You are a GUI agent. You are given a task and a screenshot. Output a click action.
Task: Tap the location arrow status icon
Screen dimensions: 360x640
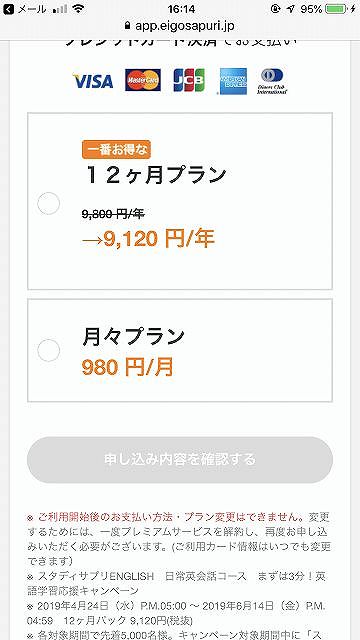click(x=290, y=9)
